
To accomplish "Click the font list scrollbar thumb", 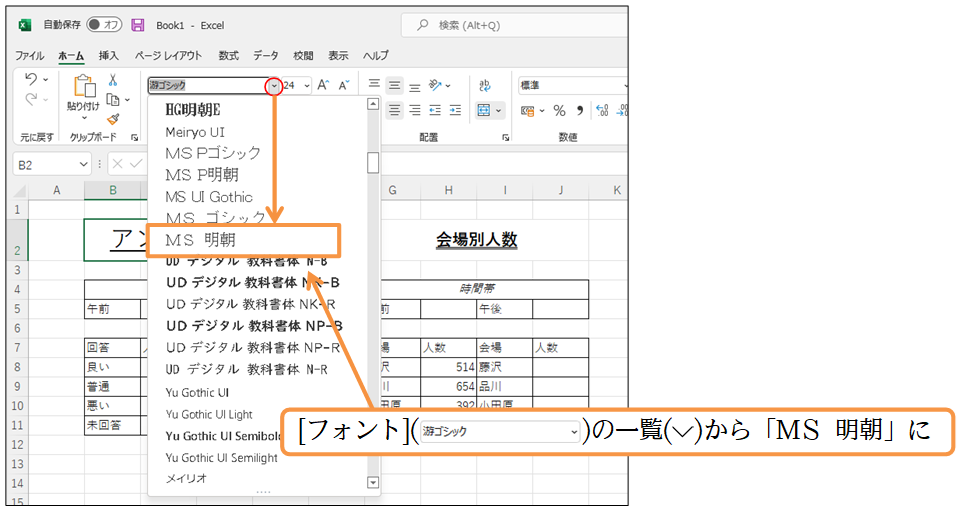I will (x=373, y=163).
